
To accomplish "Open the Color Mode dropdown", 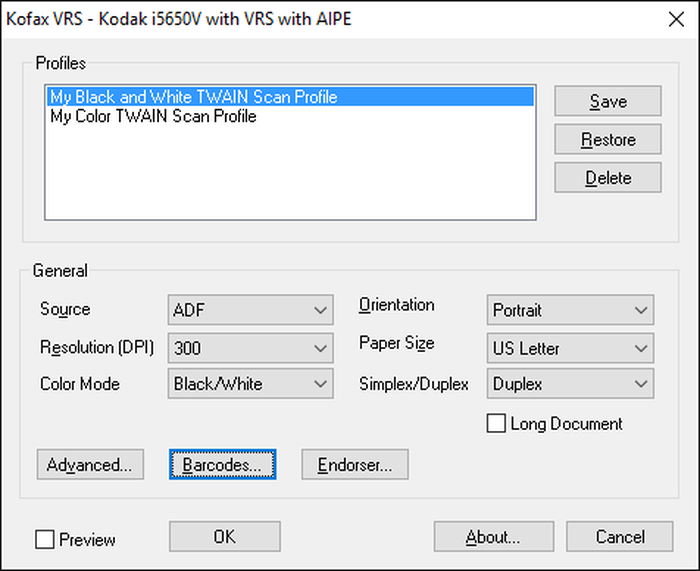I will click(250, 383).
